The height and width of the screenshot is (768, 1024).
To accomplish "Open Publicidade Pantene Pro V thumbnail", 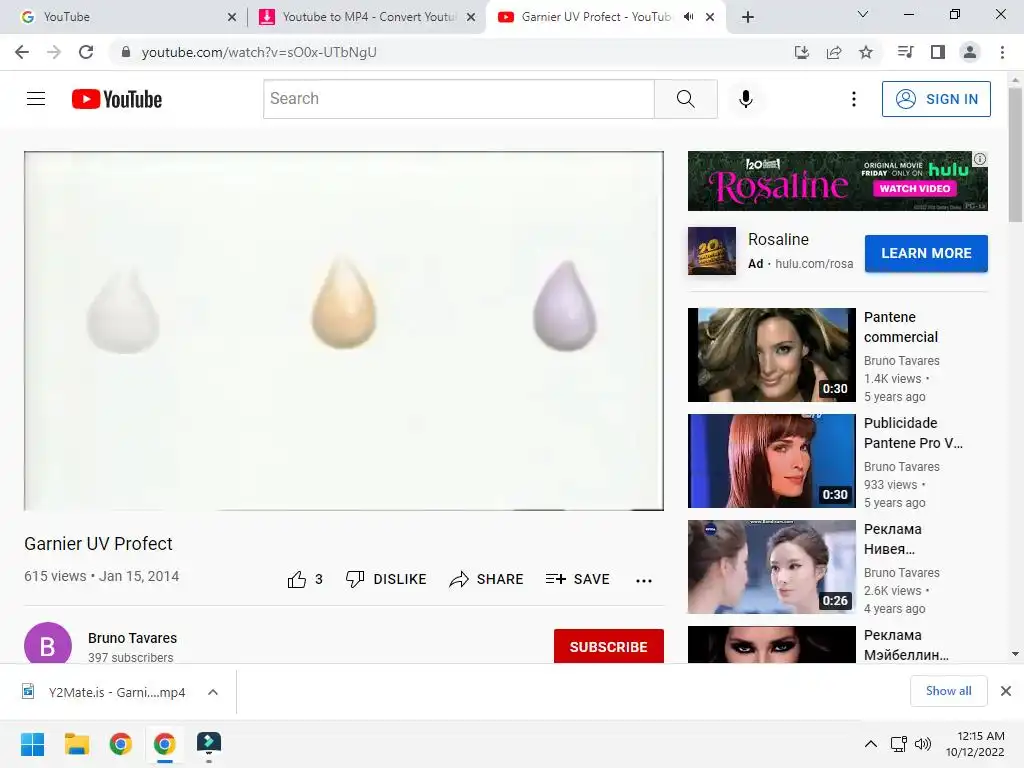I will point(771,460).
